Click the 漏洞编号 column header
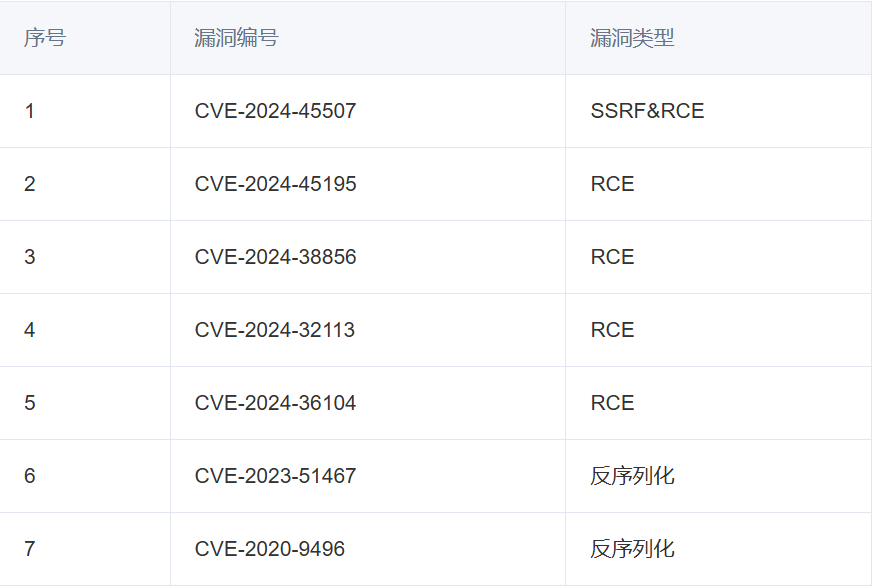This screenshot has height=587, width=872. coord(368,38)
